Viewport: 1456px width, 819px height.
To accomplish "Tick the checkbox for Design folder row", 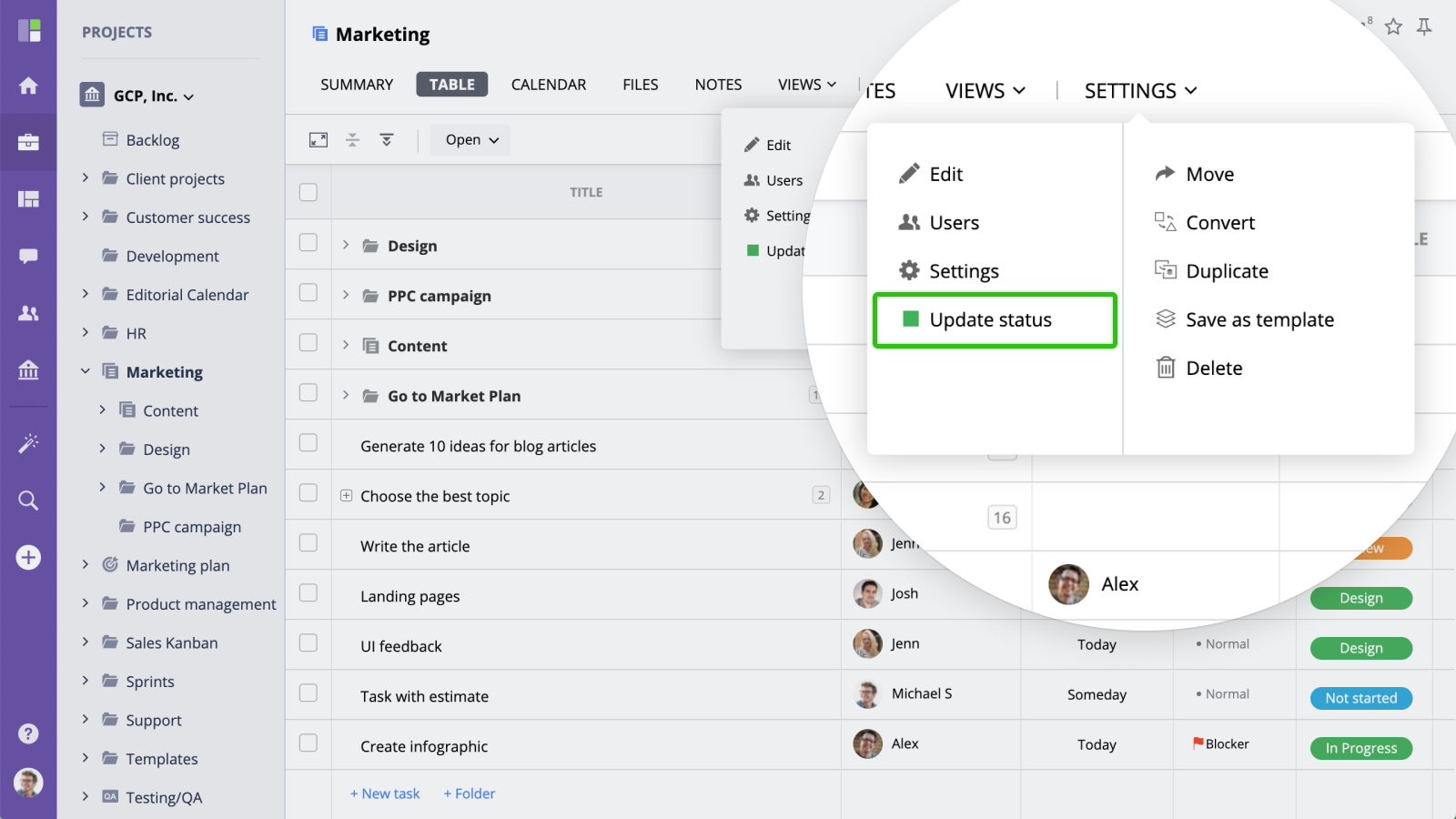I will point(308,243).
